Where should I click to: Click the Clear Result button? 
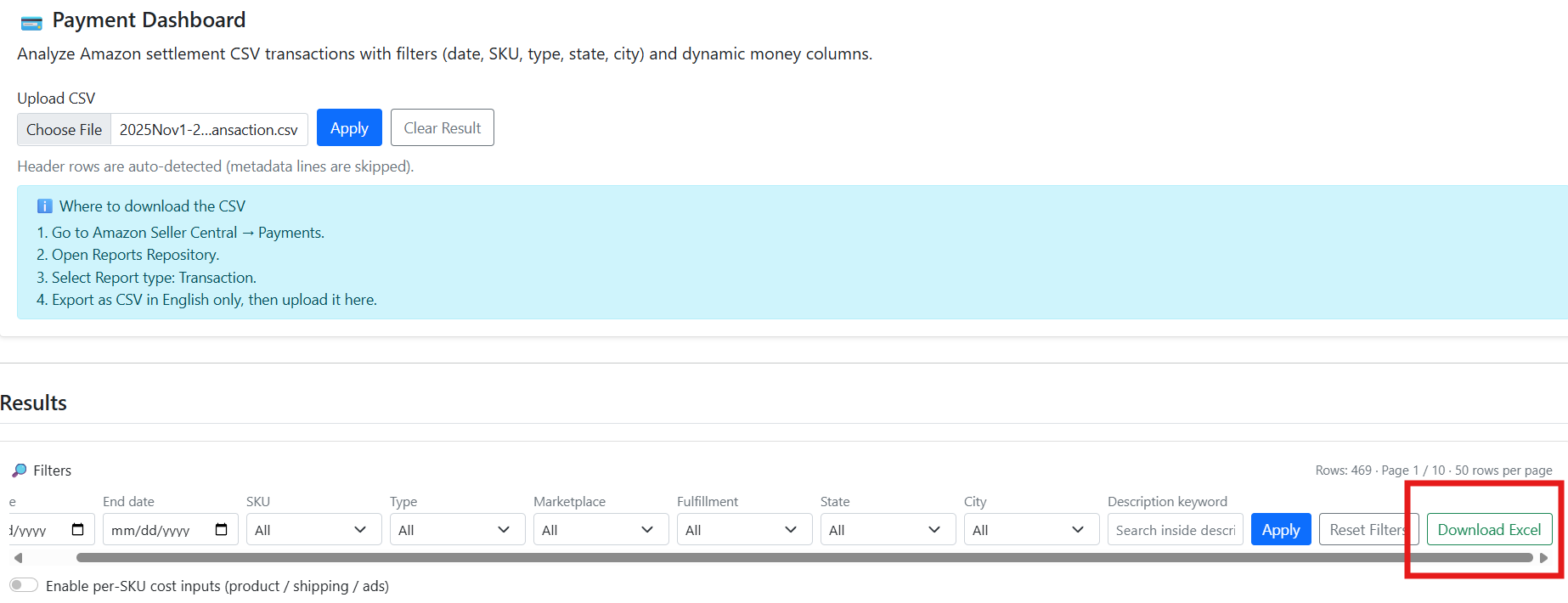pos(442,128)
